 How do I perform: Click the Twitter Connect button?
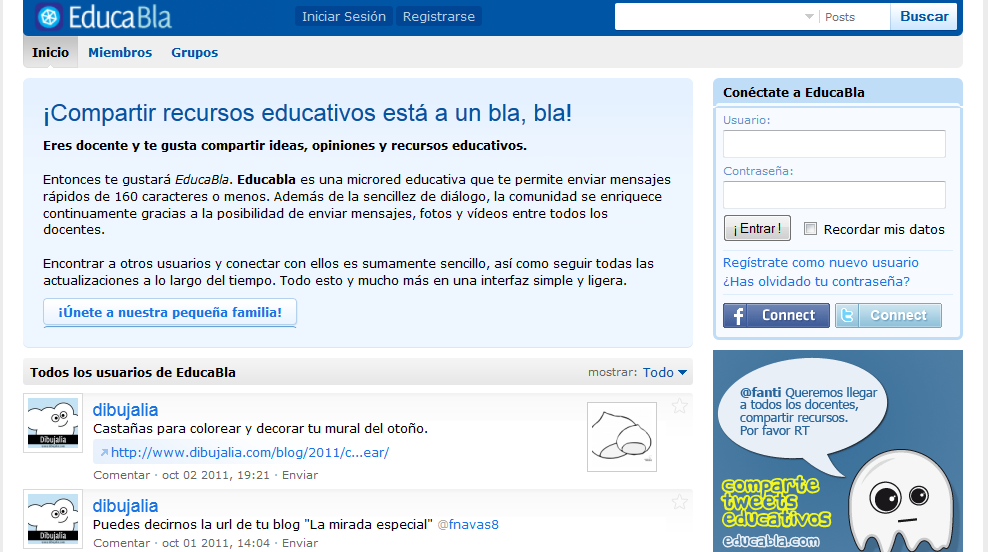(888, 315)
